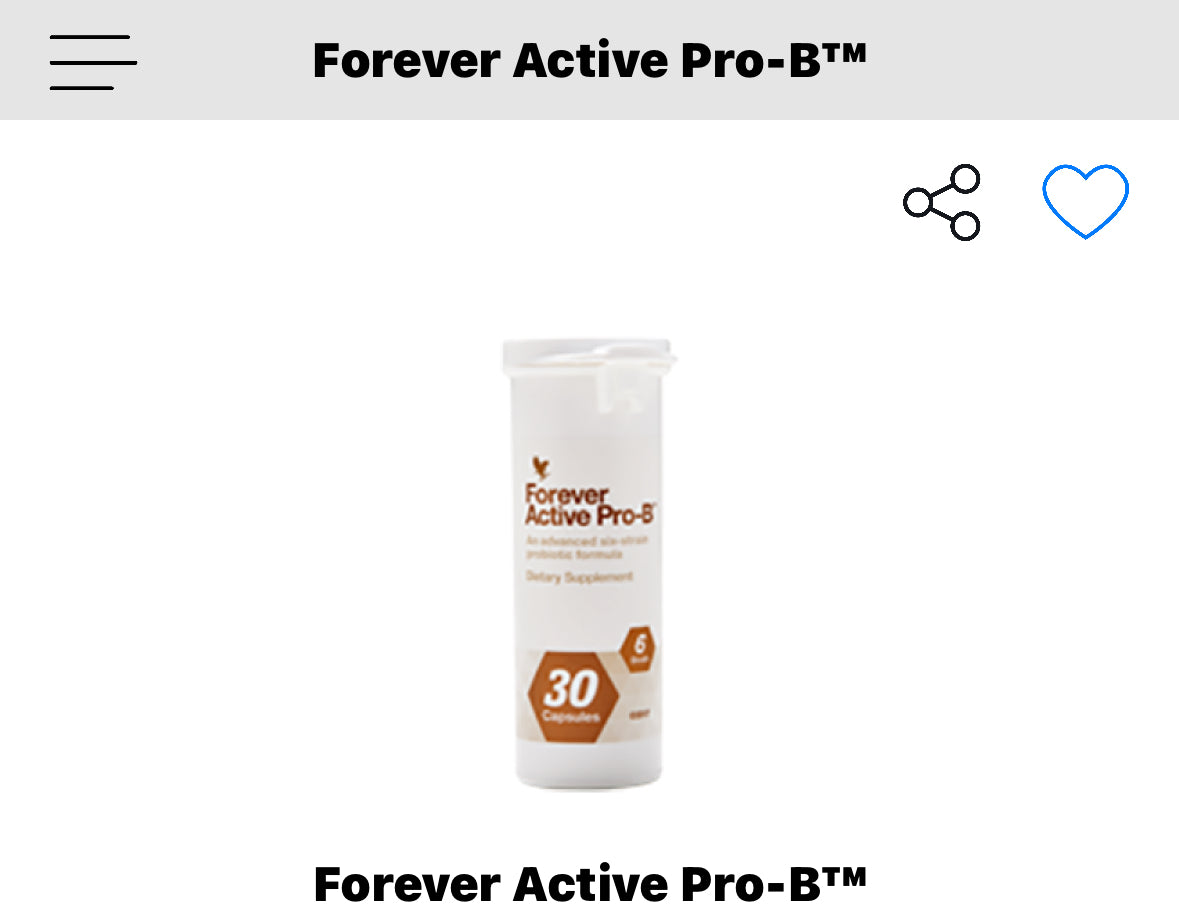Click the Dietary Supplement text on label
Image resolution: width=1179 pixels, height=923 pixels.
(579, 576)
